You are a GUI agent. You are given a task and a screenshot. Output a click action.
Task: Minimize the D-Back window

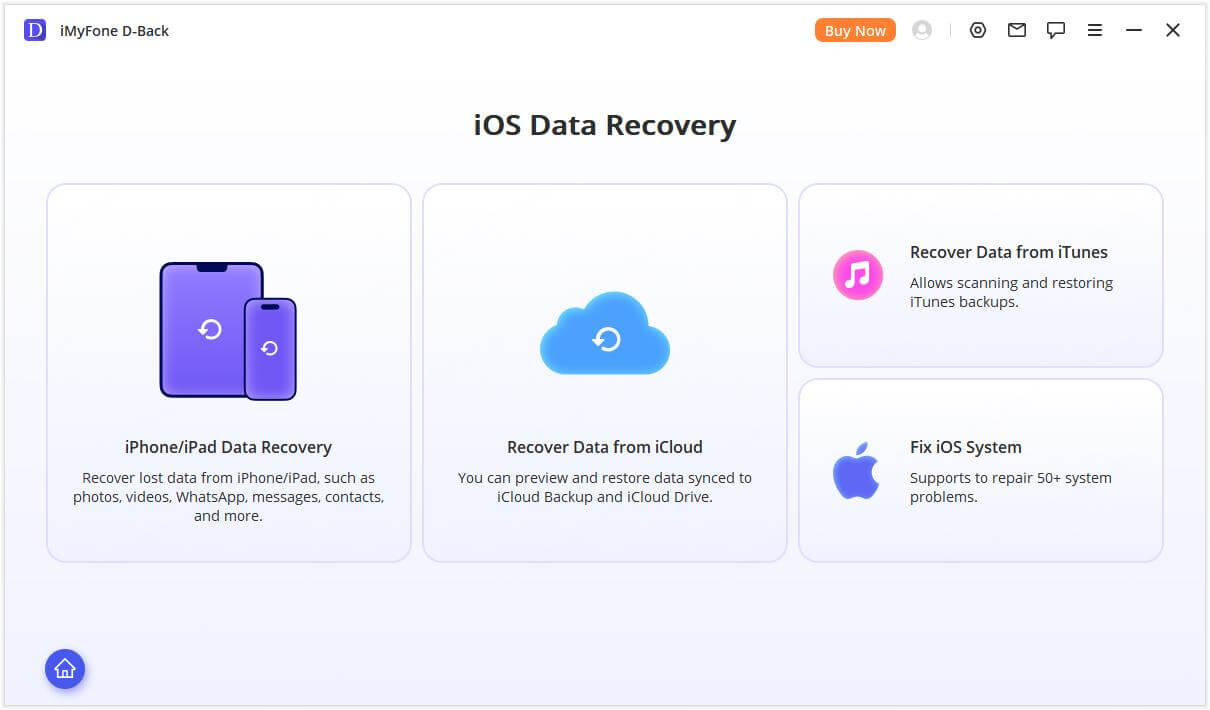click(1134, 30)
